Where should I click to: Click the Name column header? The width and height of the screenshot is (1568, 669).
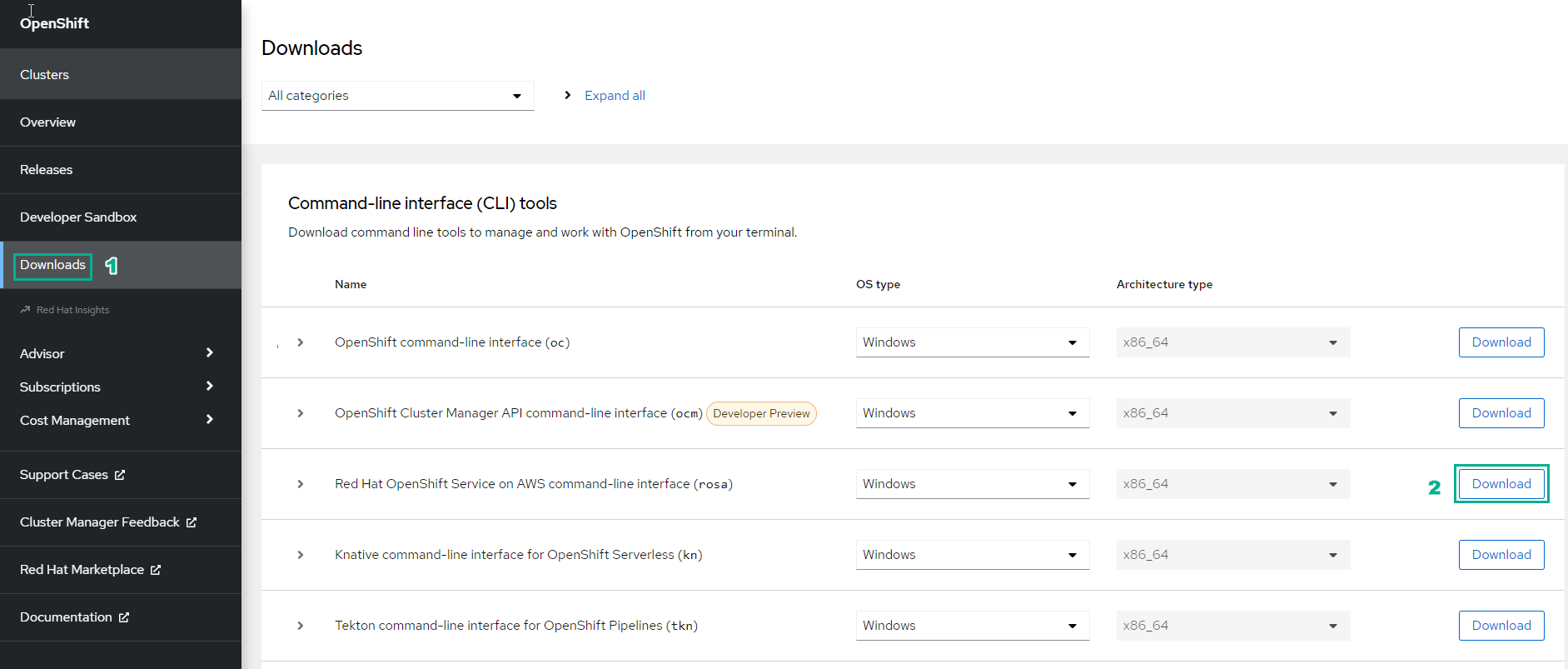coord(351,284)
